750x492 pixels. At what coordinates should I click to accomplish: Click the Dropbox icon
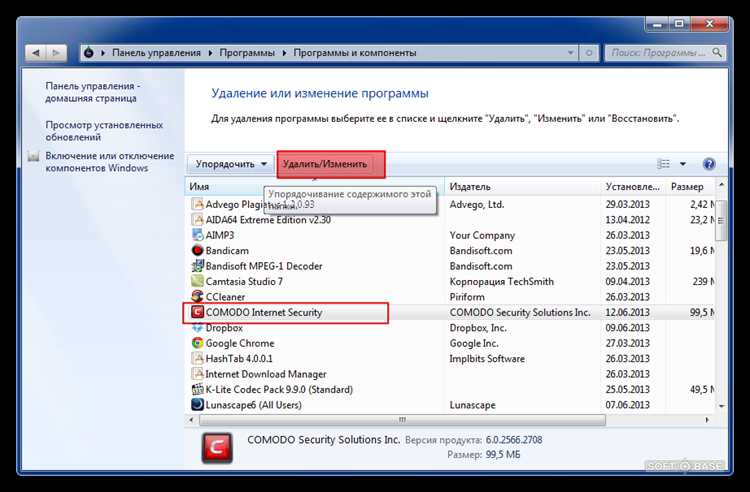197,328
